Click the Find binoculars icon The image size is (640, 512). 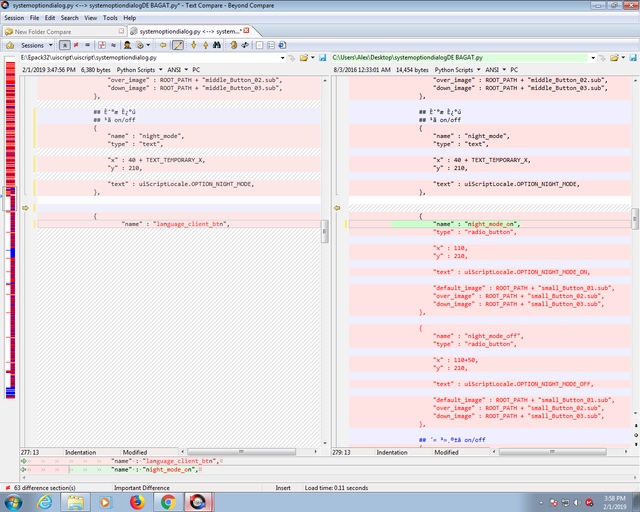pos(217,45)
